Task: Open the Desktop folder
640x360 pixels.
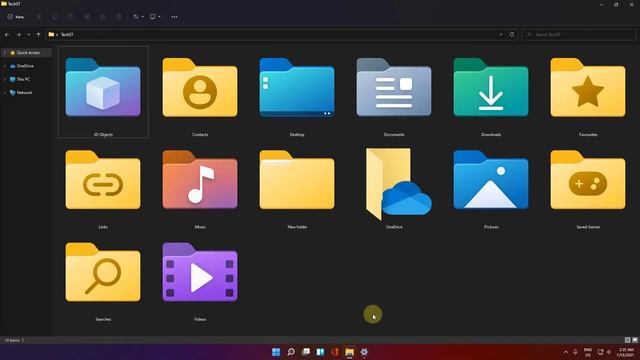Action: (297, 87)
